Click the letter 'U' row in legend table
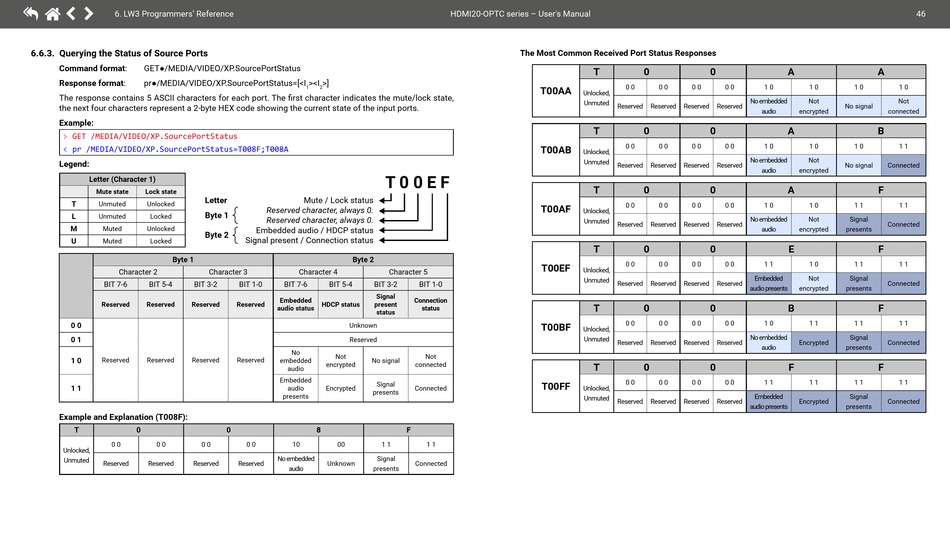 [x=122, y=241]
